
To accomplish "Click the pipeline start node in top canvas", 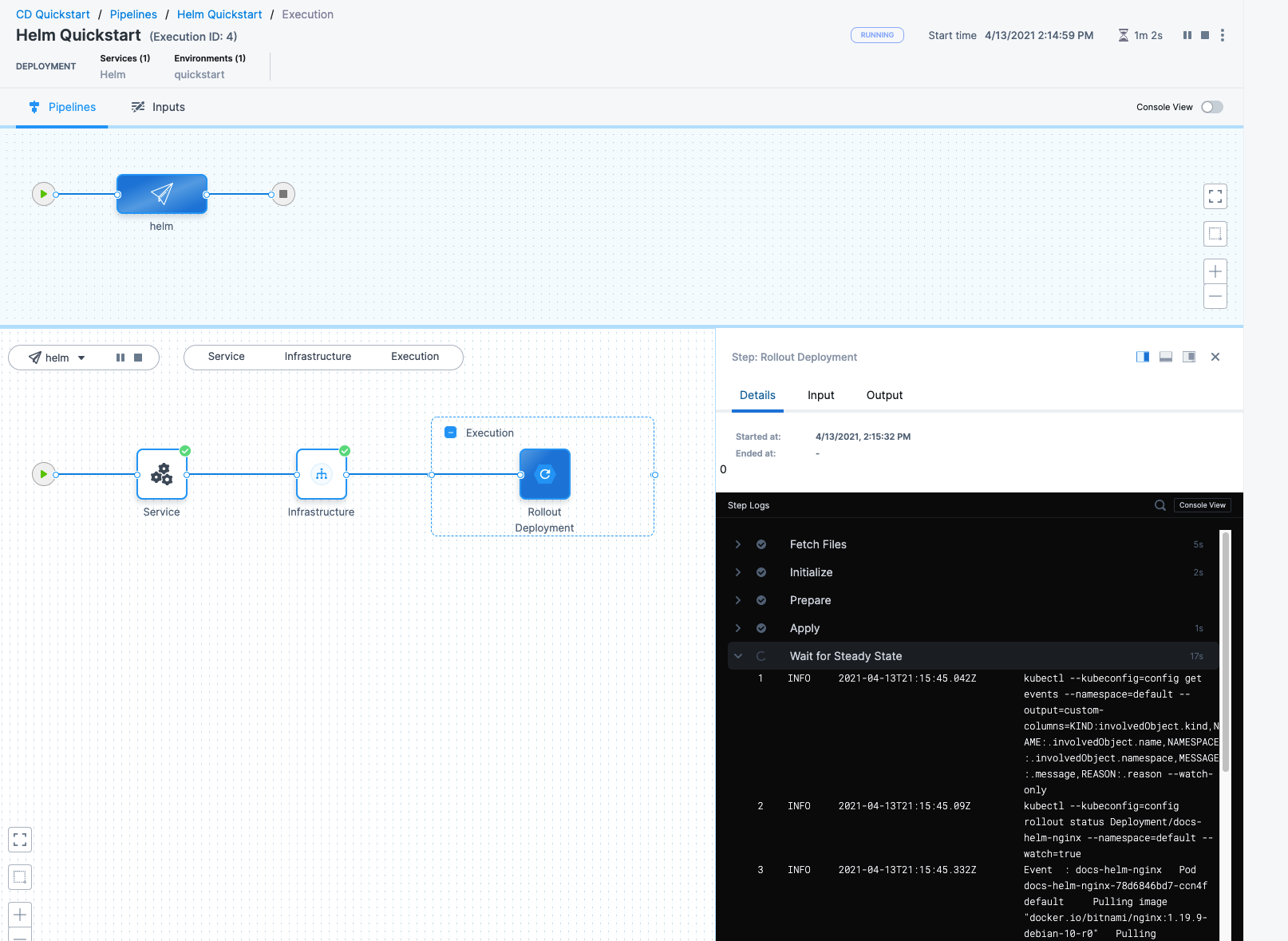I will click(43, 194).
